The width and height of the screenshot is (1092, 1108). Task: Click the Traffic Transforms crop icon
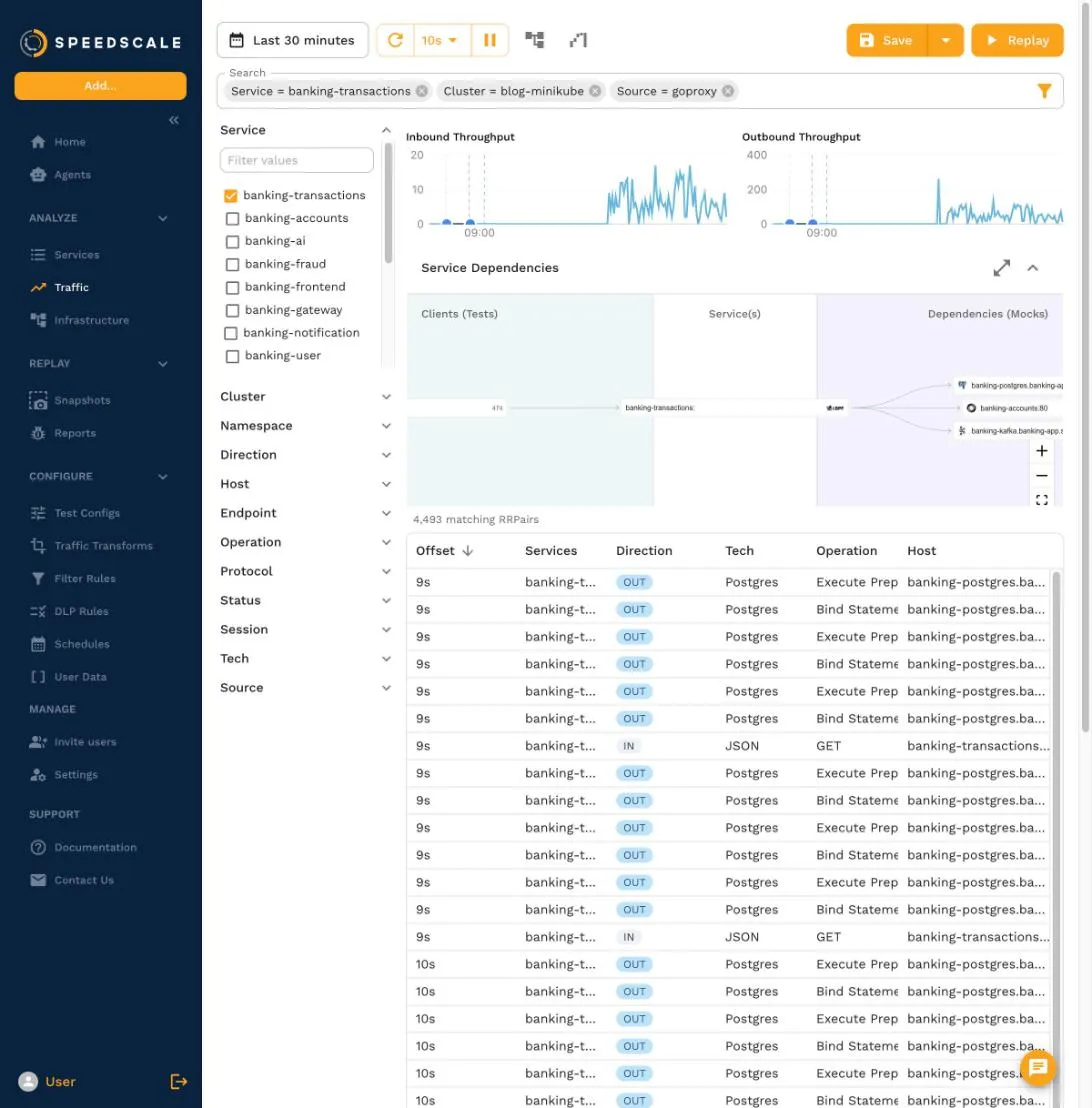tap(38, 546)
